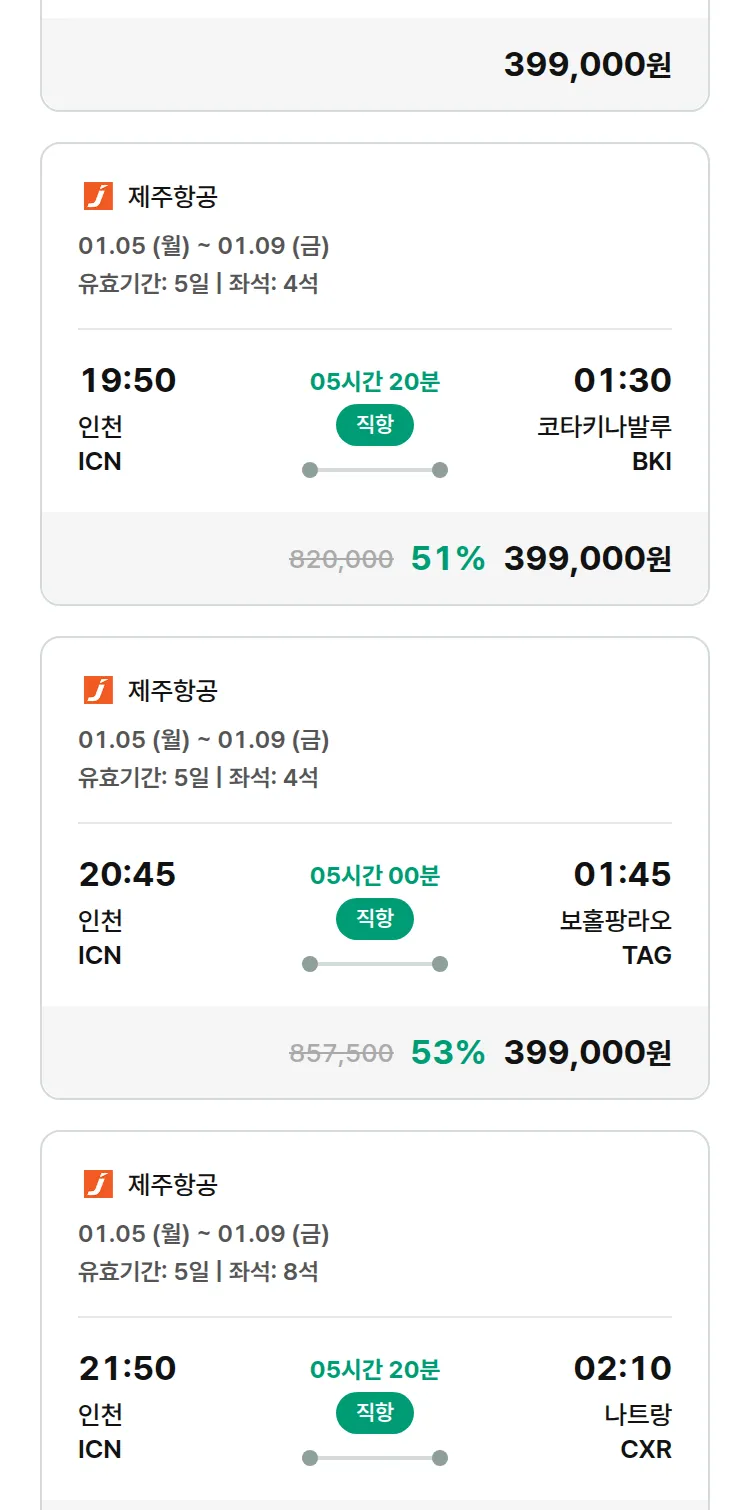Select the Jeju Air logo on the Nha Trang card
The image size is (750, 1510).
tap(98, 1184)
